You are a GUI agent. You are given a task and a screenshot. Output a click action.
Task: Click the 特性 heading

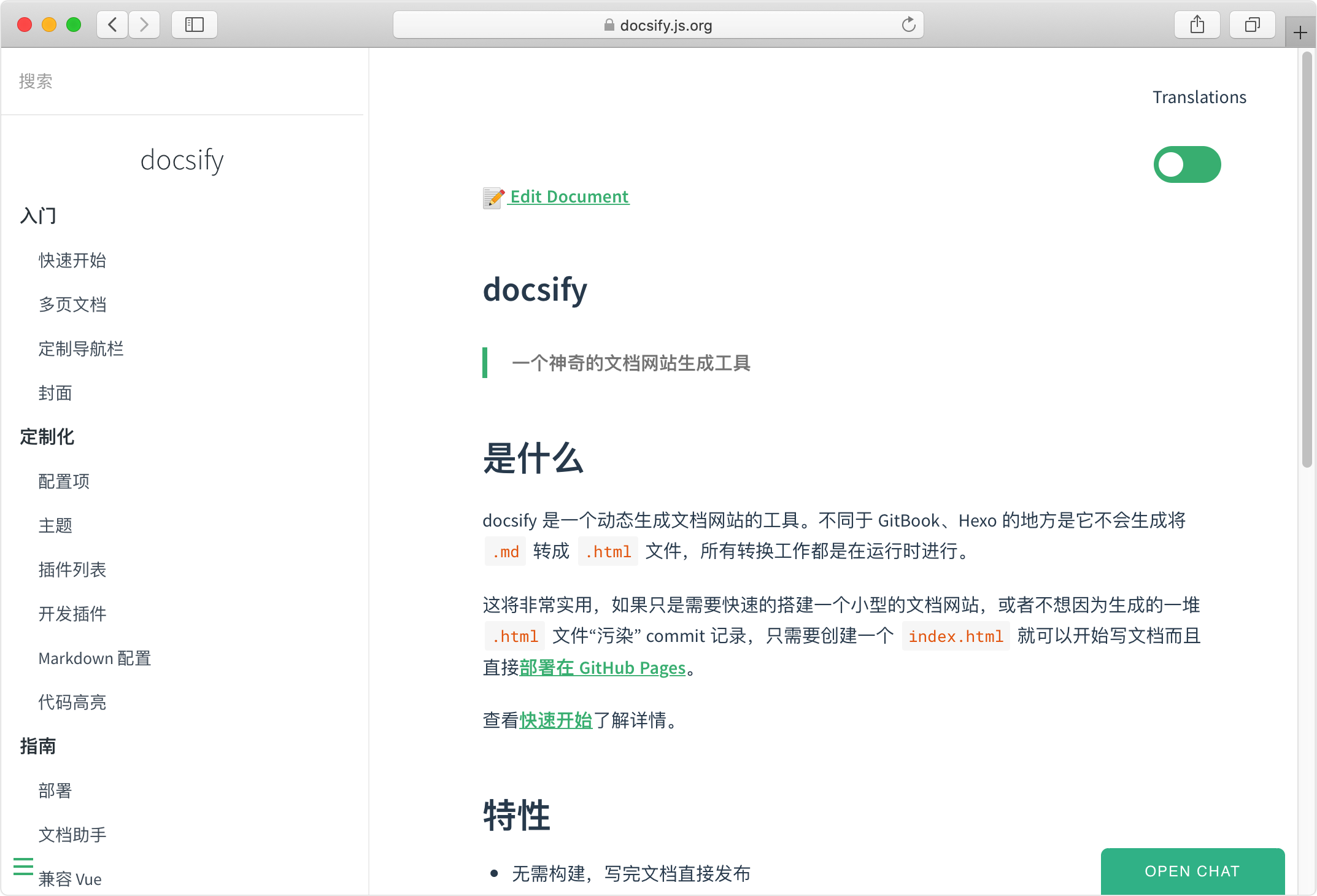coord(517,816)
